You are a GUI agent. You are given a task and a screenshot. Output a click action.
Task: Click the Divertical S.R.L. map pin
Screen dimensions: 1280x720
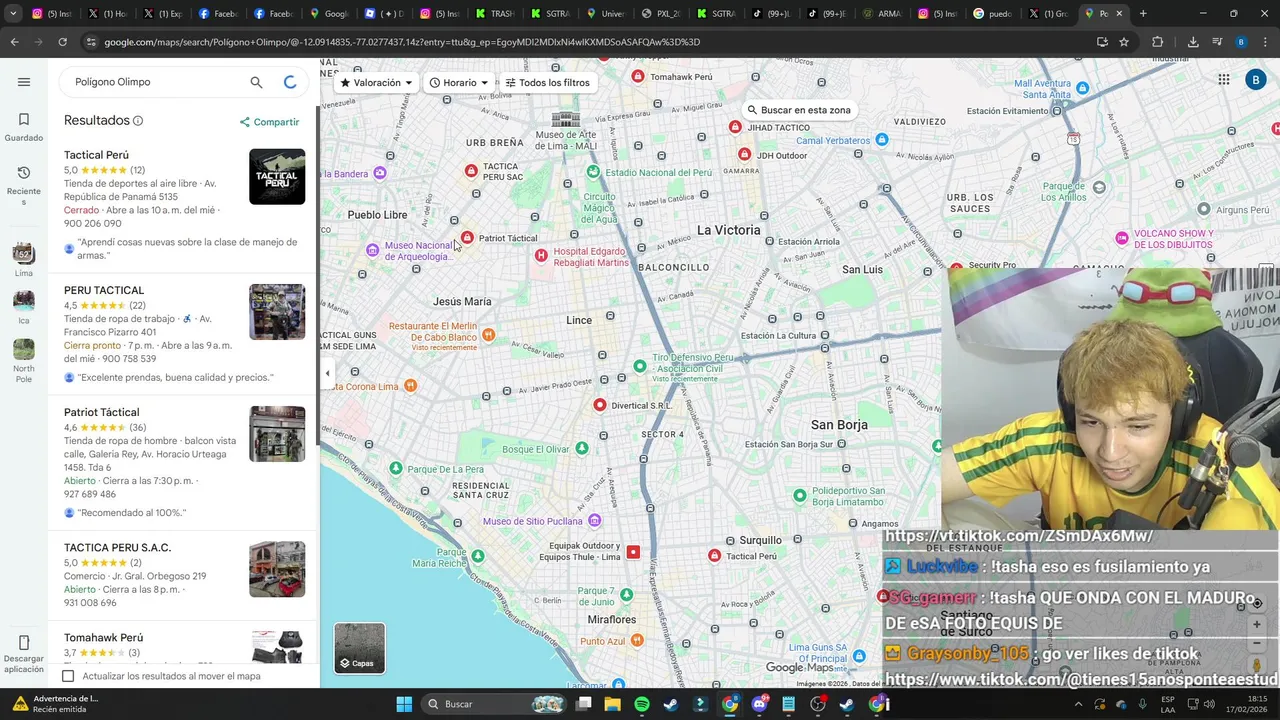[600, 405]
